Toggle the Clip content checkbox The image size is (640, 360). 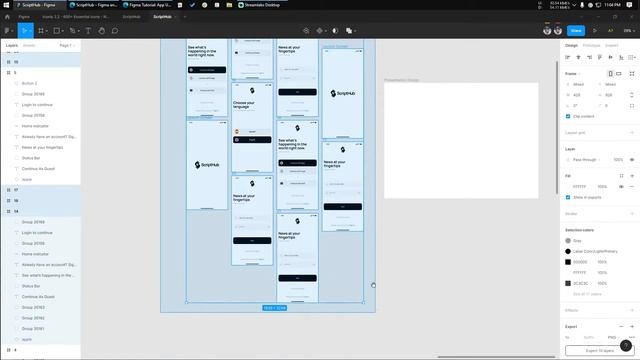point(568,116)
